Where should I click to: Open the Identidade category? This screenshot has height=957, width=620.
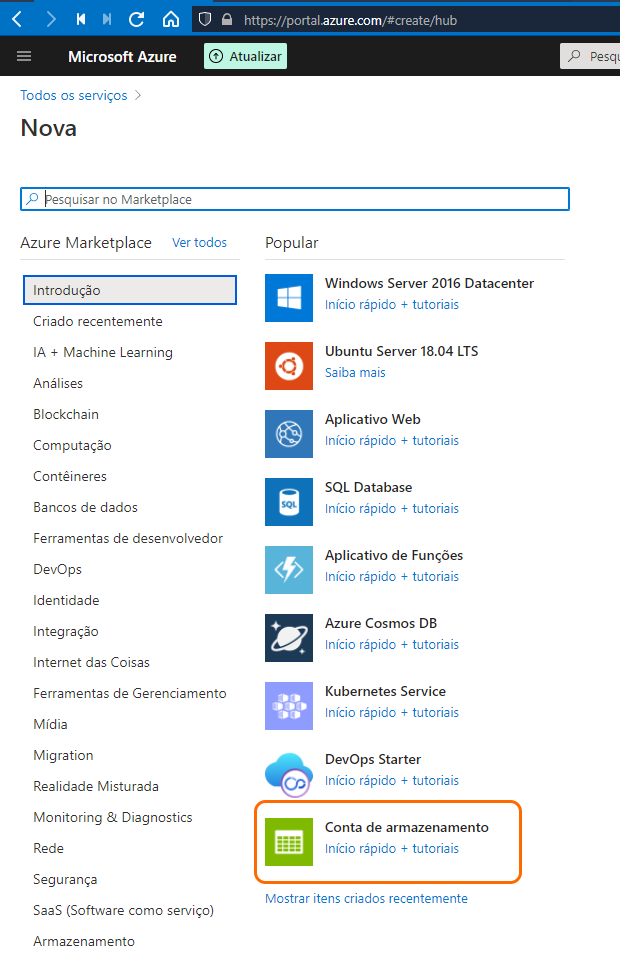(x=66, y=601)
